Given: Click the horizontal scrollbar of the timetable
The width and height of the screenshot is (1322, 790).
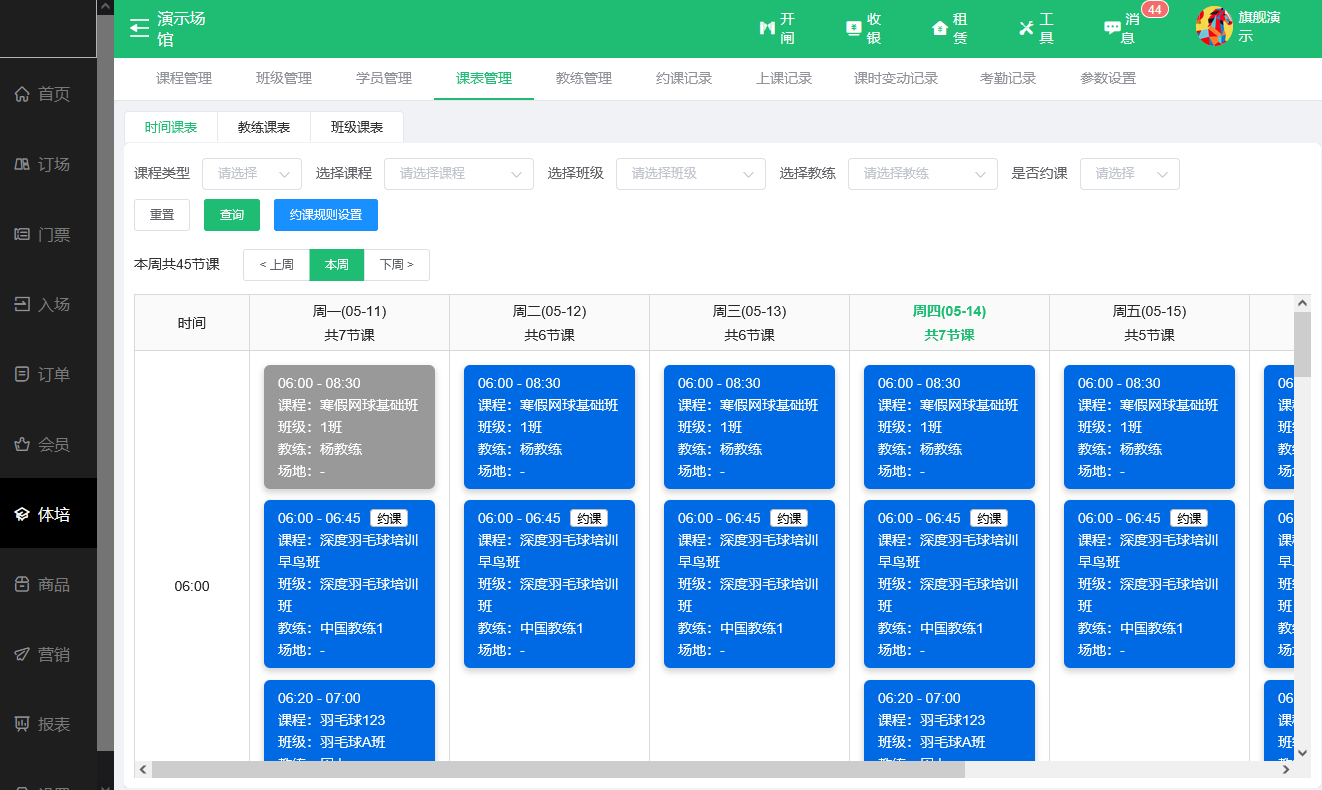Looking at the screenshot, I should (x=558, y=769).
